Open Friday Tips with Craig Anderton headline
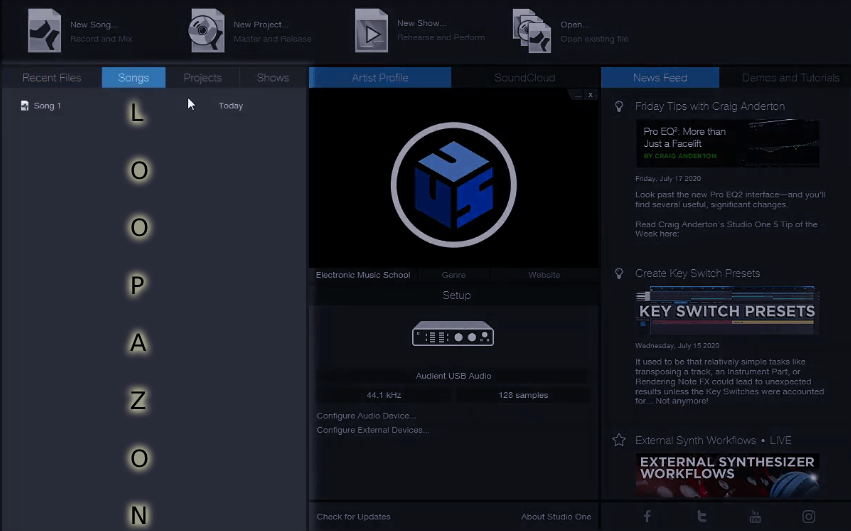The height and width of the screenshot is (531, 851). point(710,106)
